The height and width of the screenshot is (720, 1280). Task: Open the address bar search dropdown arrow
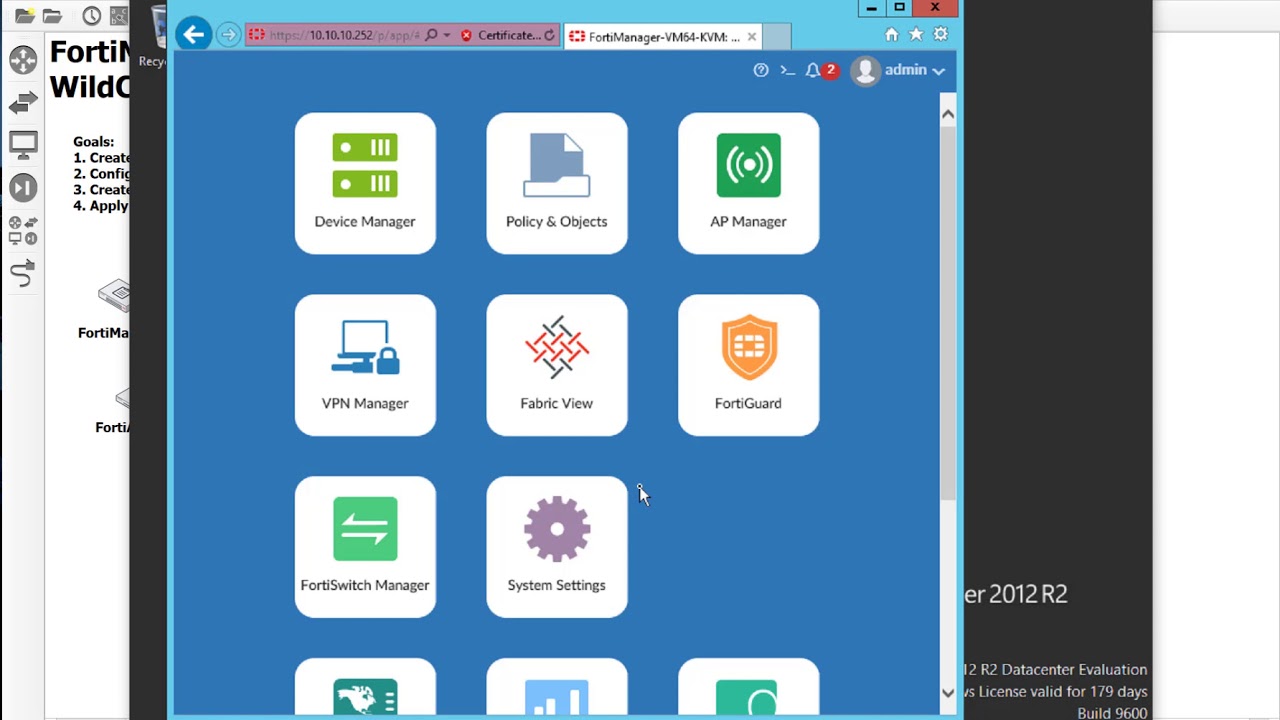tap(446, 35)
